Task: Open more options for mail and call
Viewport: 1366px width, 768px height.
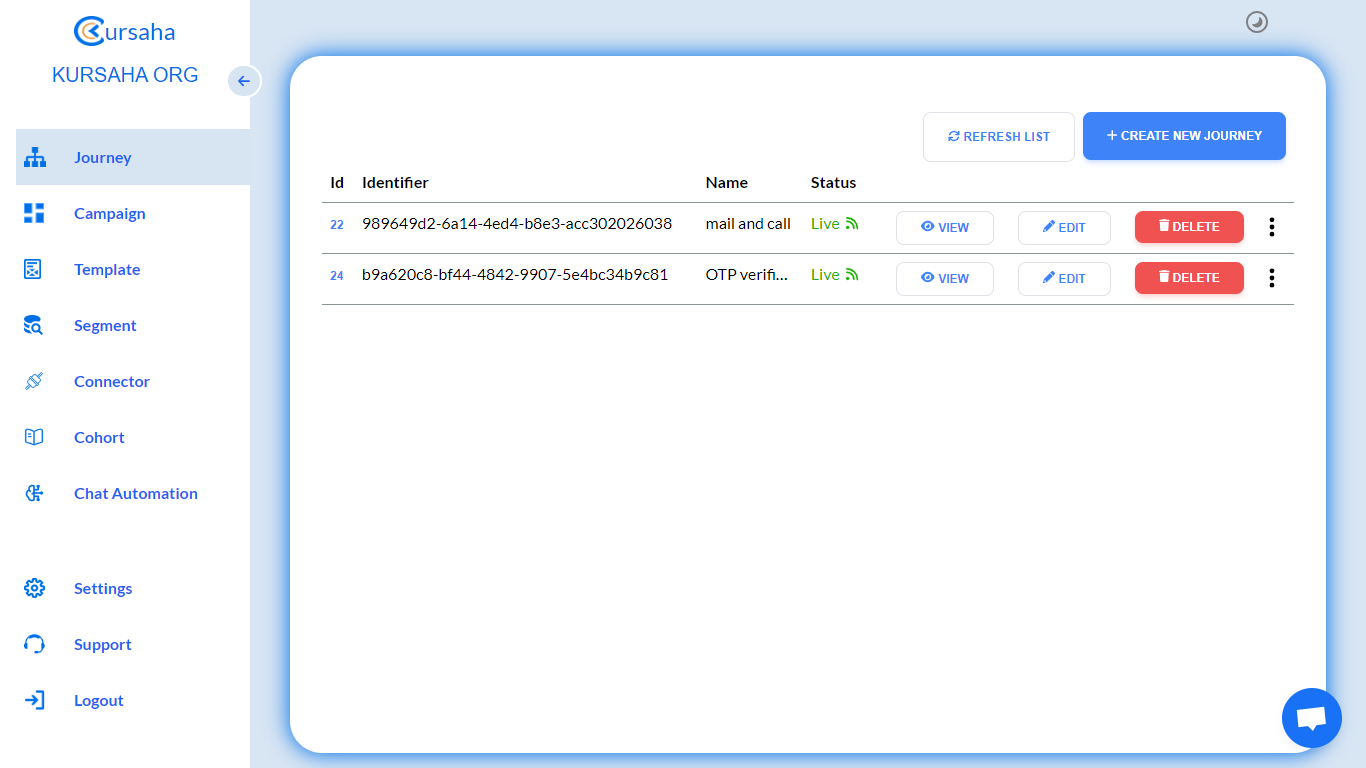Action: click(1272, 227)
